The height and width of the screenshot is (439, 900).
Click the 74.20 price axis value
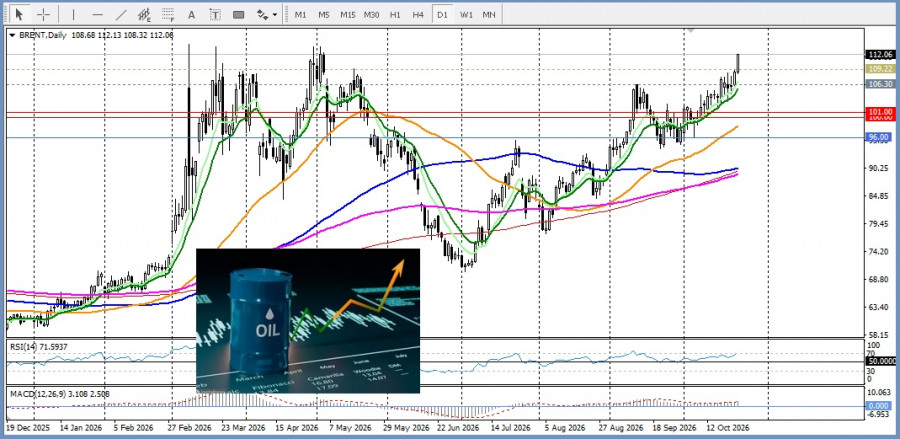[878, 252]
